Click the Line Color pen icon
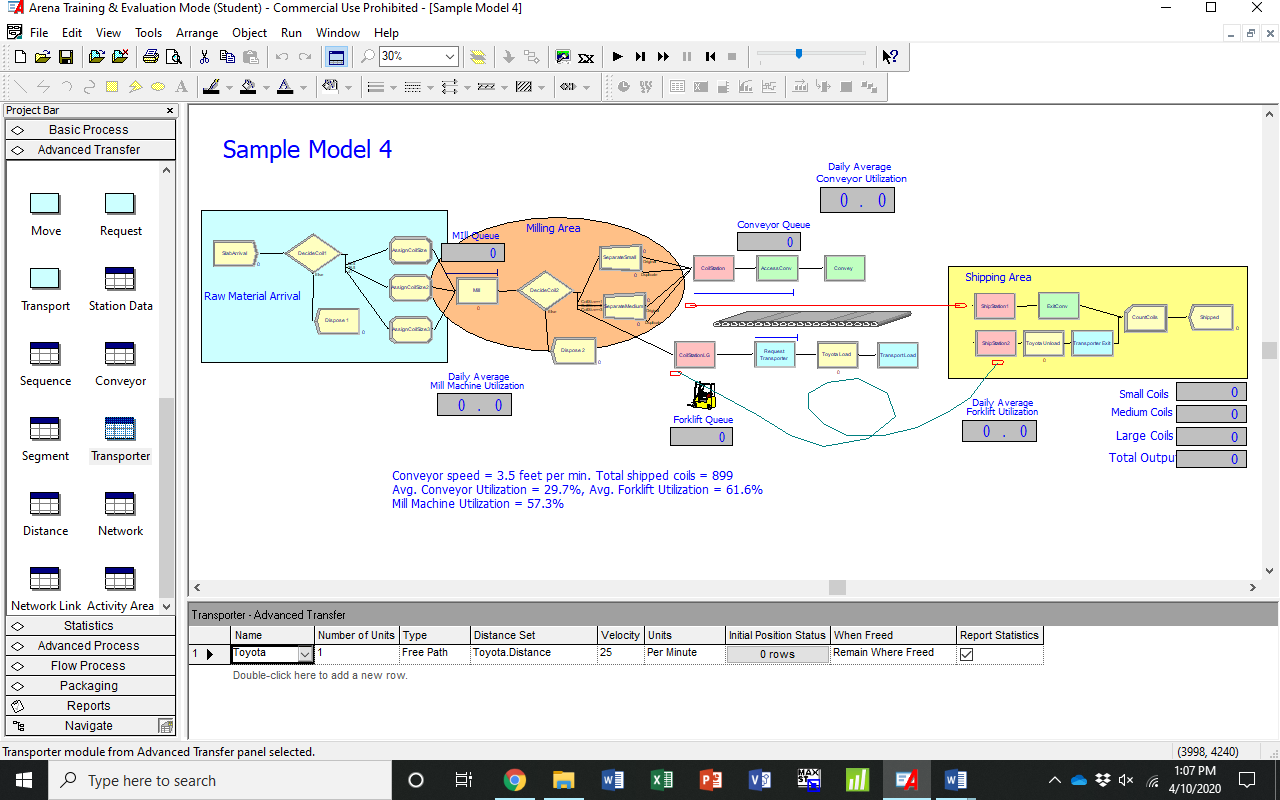Viewport: 1280px width, 800px height. [211, 87]
